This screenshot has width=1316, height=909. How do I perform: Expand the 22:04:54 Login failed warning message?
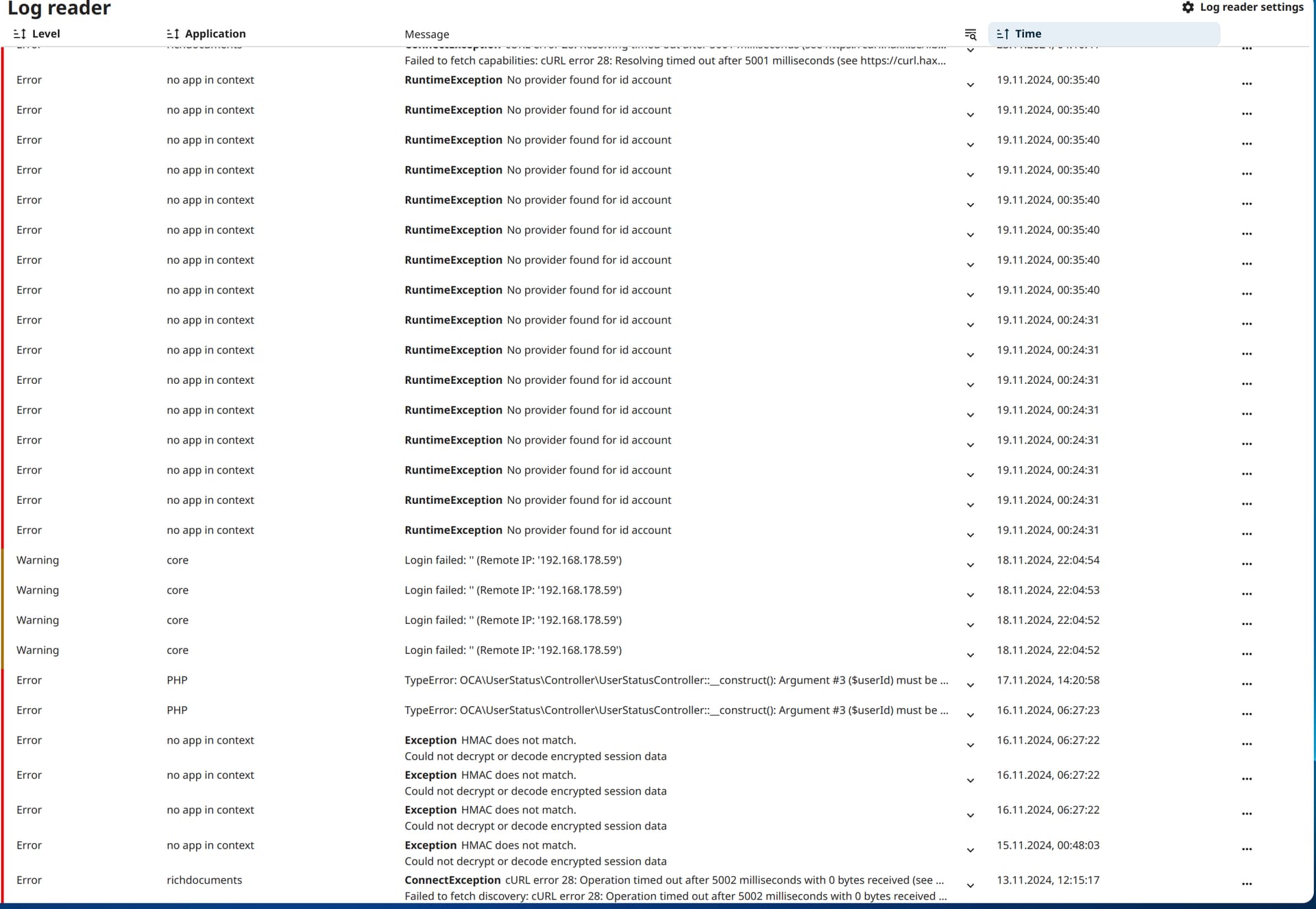pyautogui.click(x=970, y=565)
